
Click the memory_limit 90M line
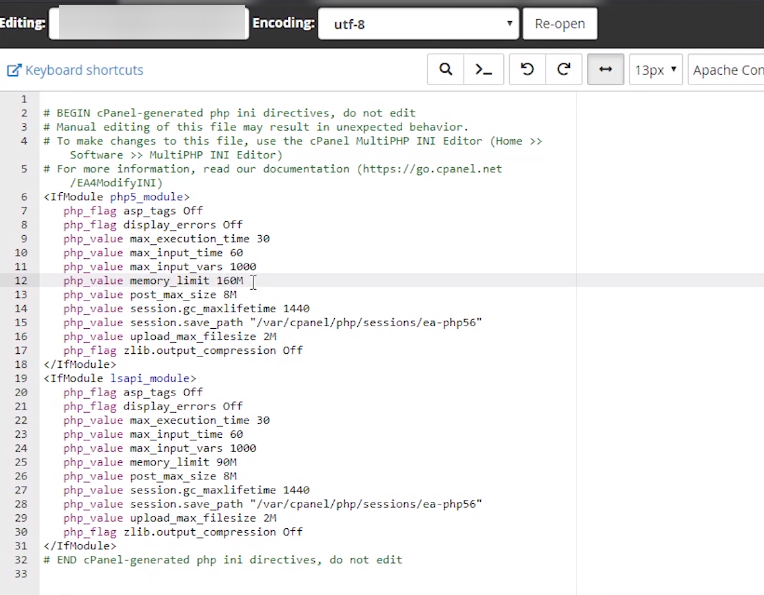(x=150, y=463)
